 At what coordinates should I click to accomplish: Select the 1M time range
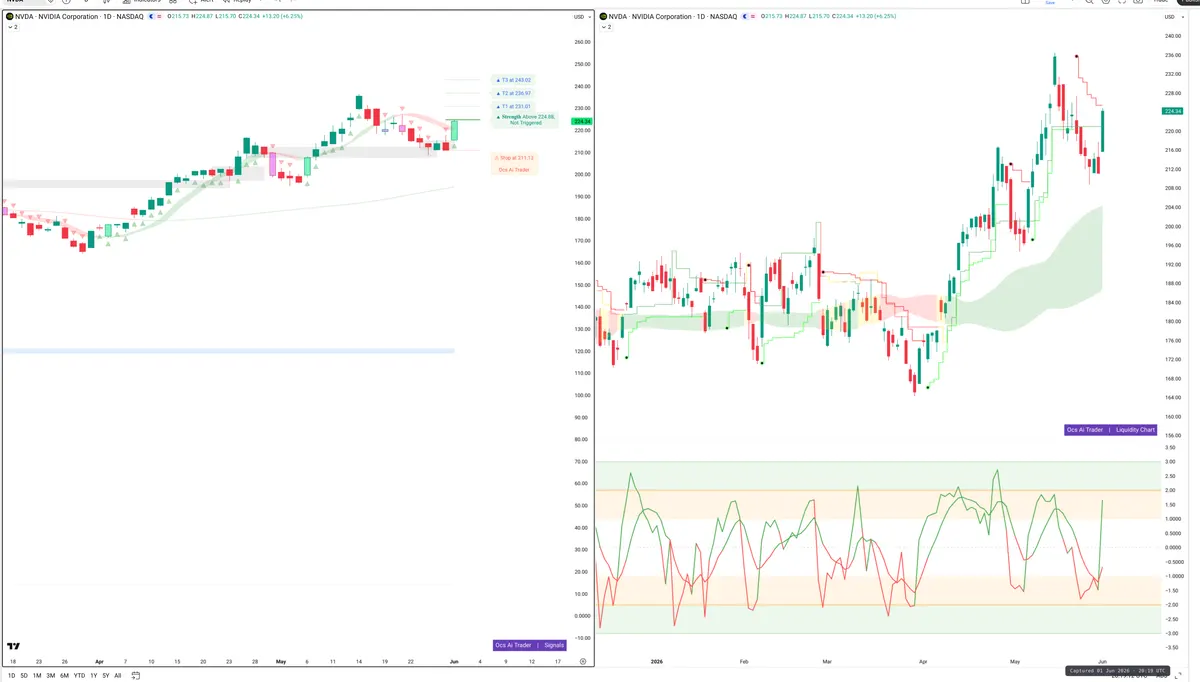tap(37, 676)
